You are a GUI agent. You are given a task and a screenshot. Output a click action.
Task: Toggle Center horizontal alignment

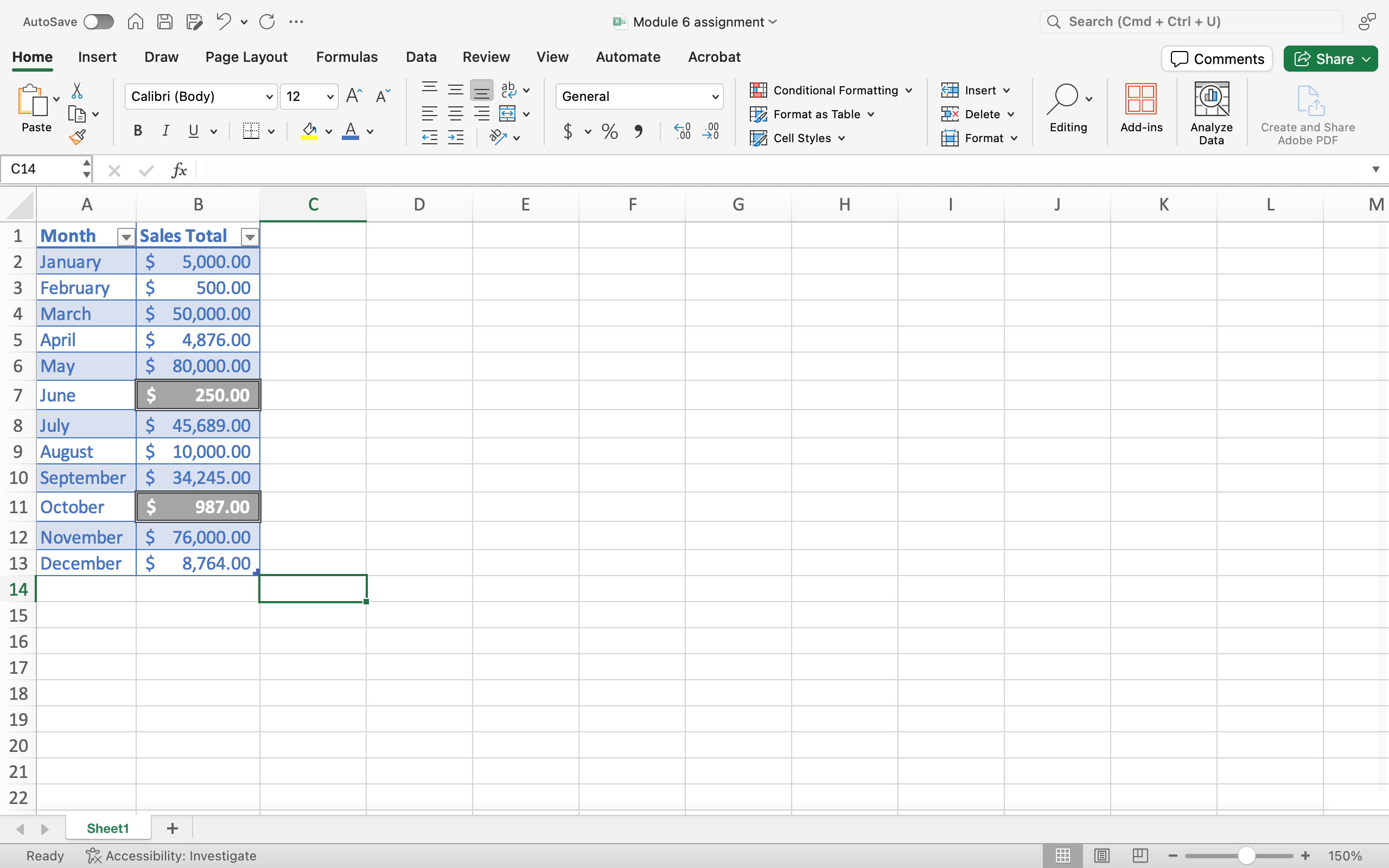point(456,114)
